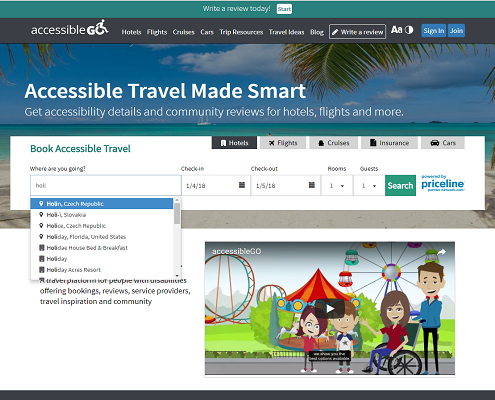Play the accessibleGO video
The image size is (495, 400).
tap(330, 309)
